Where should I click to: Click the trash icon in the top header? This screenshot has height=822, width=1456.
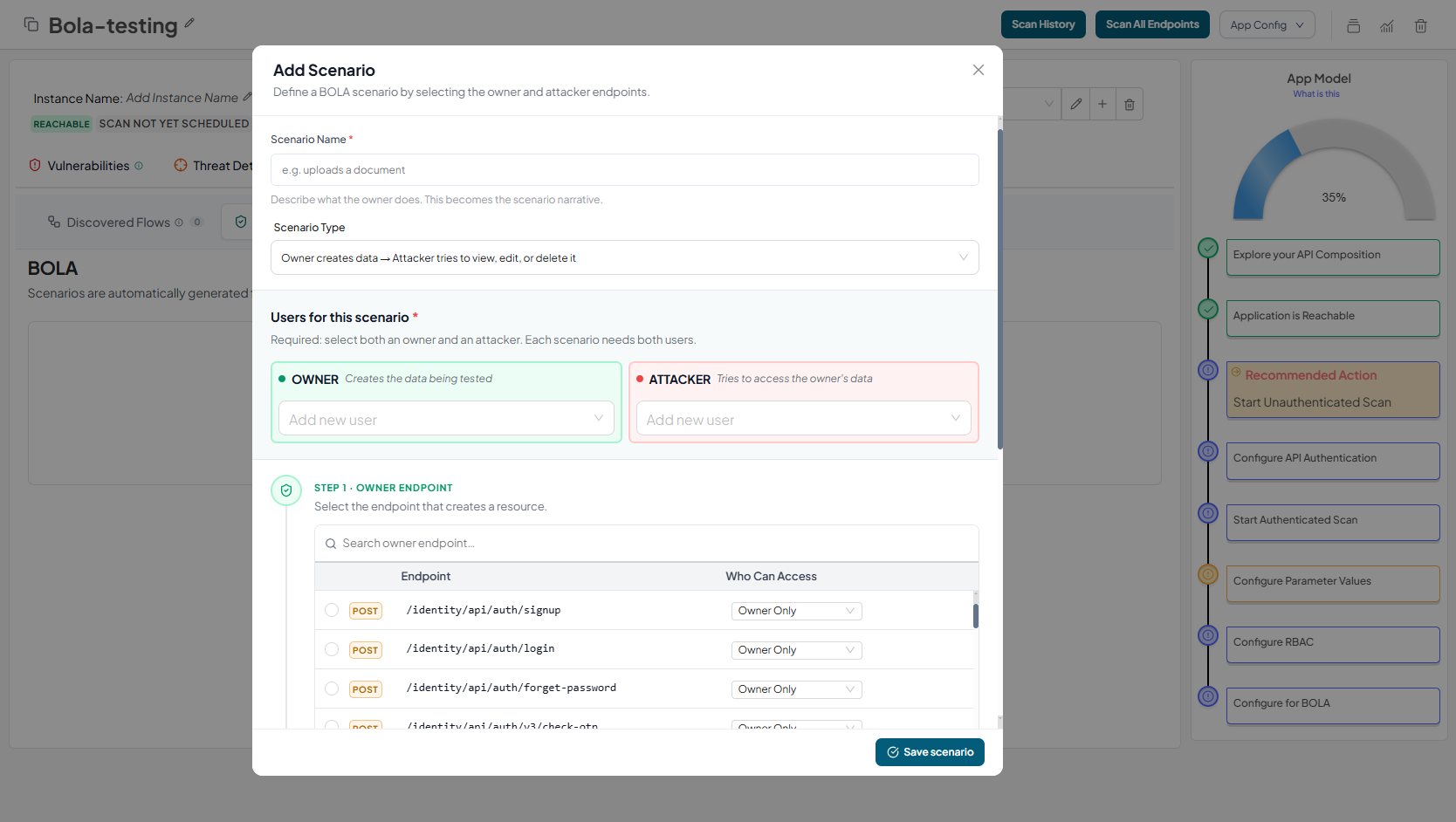[1420, 25]
